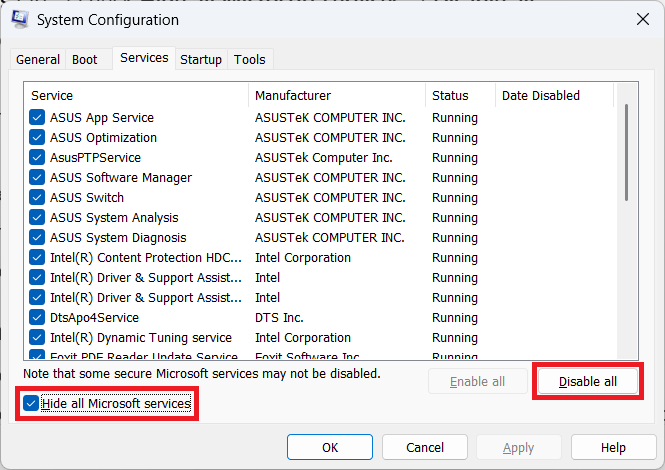Switch to the General tab
The image size is (665, 470).
38,60
